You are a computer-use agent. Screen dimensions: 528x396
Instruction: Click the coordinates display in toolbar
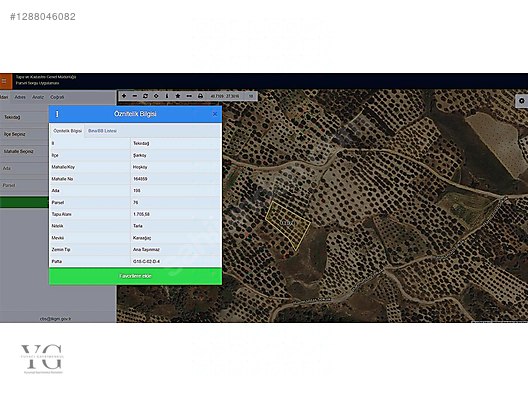point(225,96)
